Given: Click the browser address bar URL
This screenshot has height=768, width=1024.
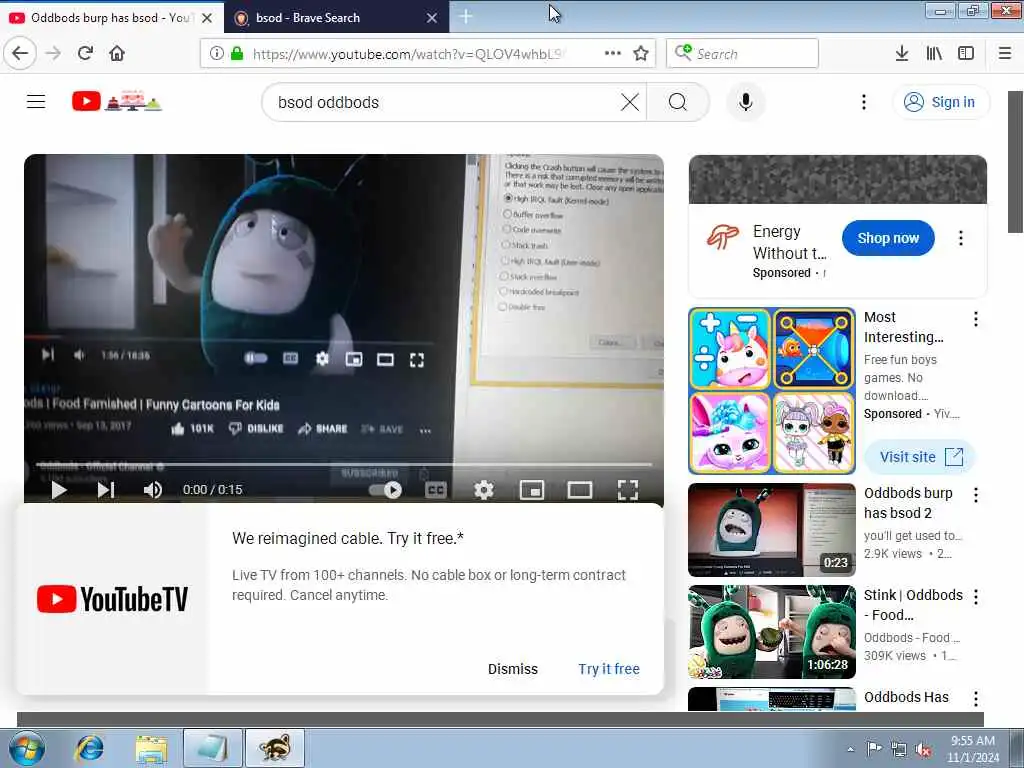Looking at the screenshot, I should [409, 54].
